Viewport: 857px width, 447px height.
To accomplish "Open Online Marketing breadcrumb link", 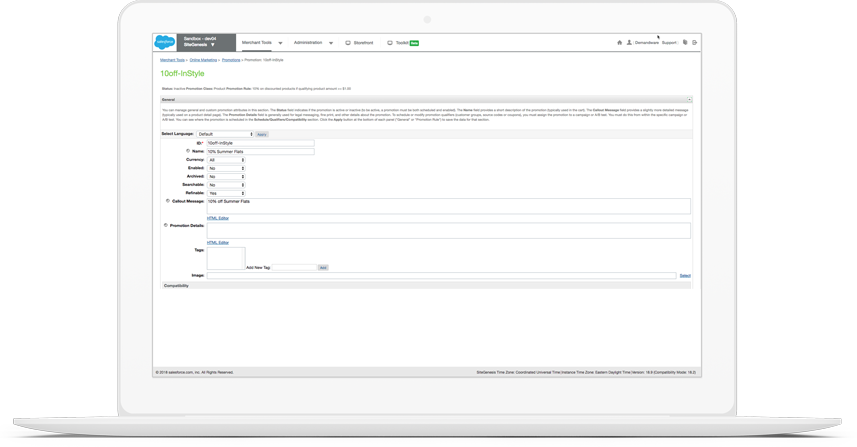I will (203, 60).
